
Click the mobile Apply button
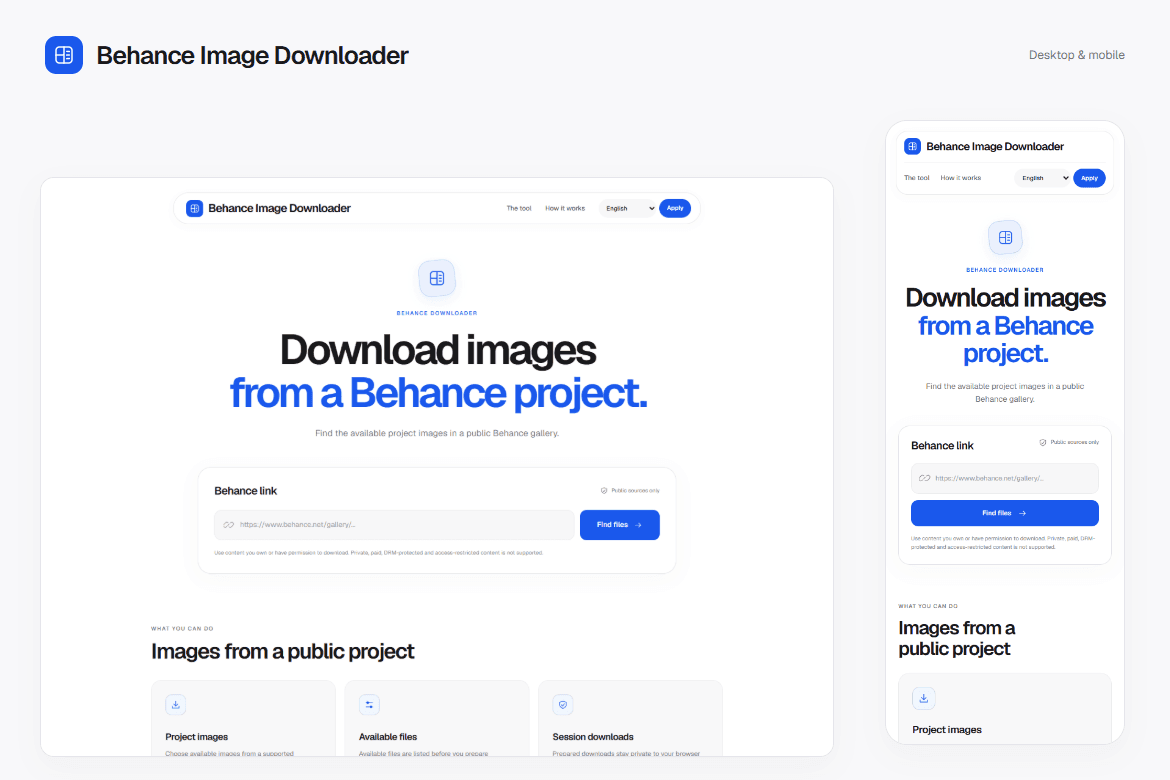click(x=1089, y=178)
